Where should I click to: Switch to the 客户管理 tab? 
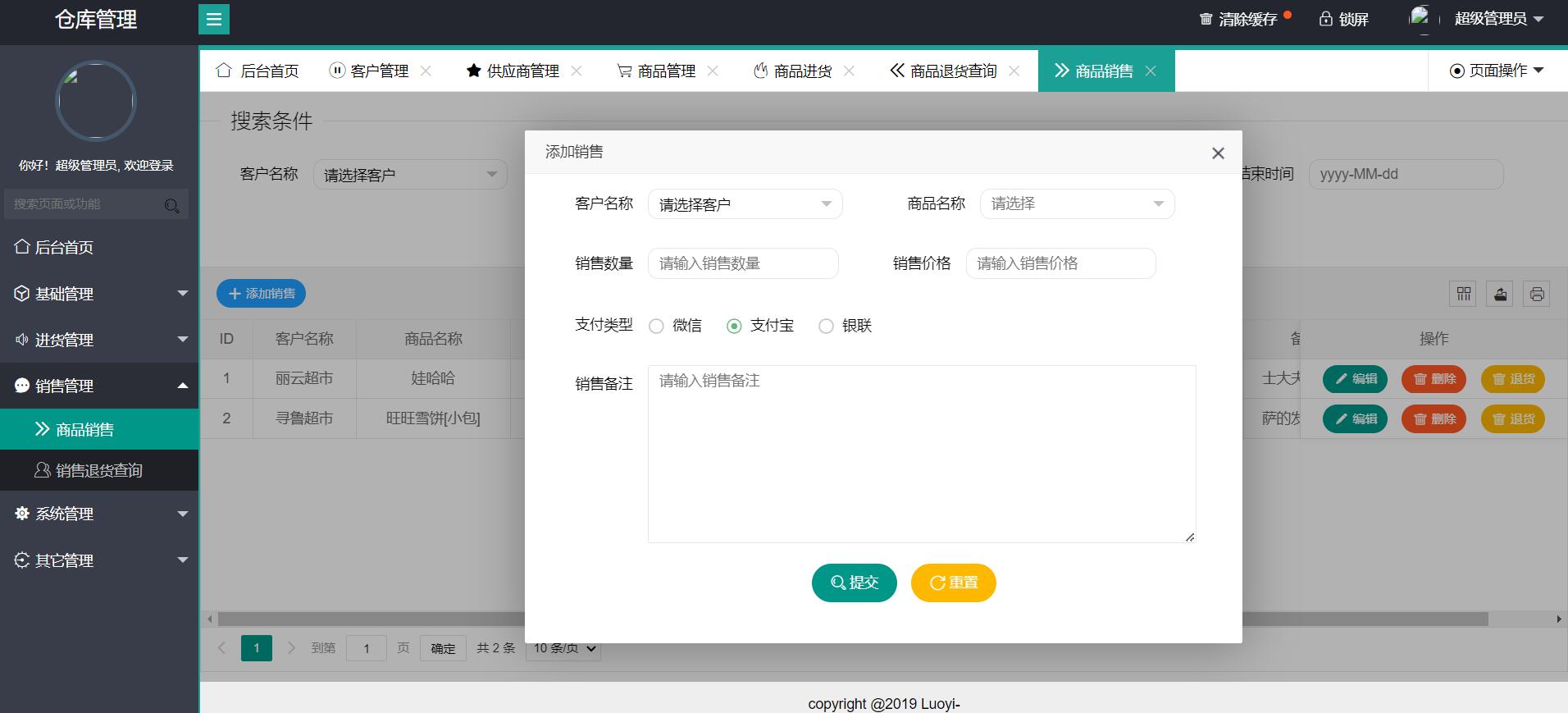[x=370, y=71]
